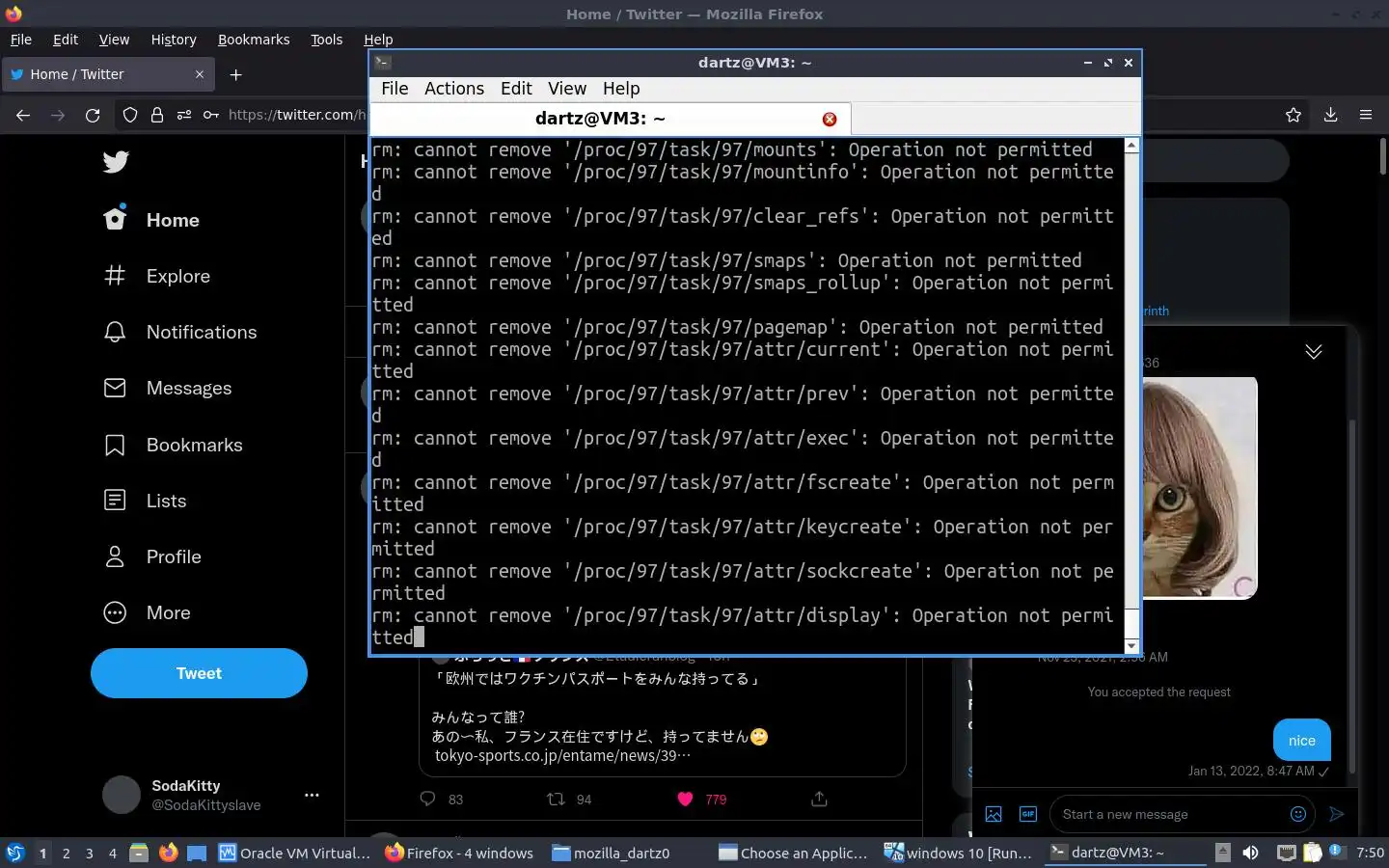Screen dimensions: 1389x868
Task: Close the Home / Twitter tab
Action: (200, 74)
